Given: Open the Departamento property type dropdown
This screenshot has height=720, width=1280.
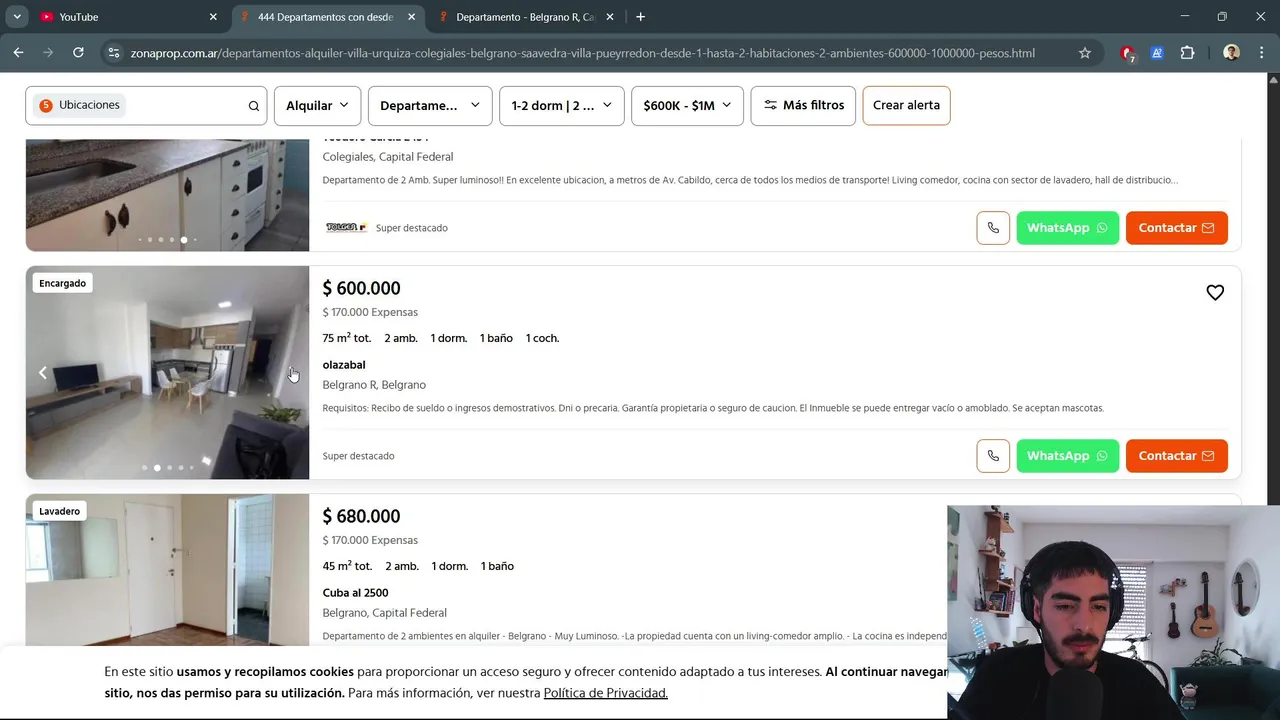Looking at the screenshot, I should click(430, 105).
